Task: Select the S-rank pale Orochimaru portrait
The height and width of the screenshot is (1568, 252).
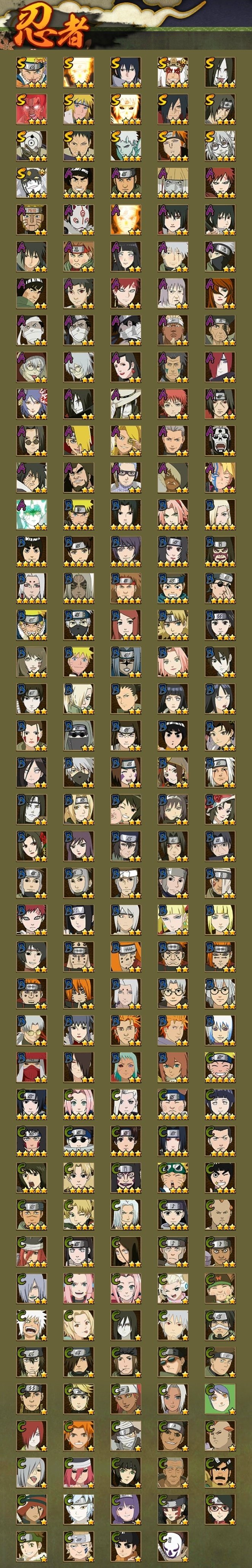Action: point(220,73)
